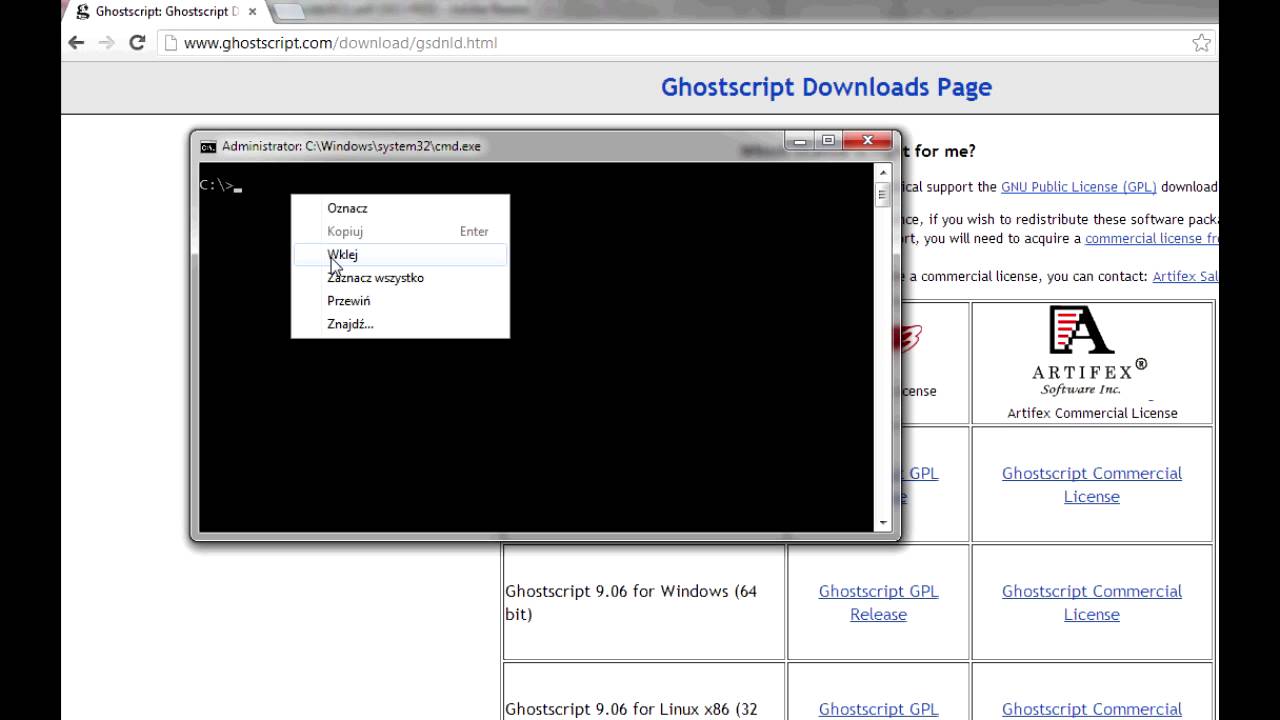This screenshot has height=720, width=1280.
Task: Choose Kopiuj in the context menu
Action: tap(400, 231)
